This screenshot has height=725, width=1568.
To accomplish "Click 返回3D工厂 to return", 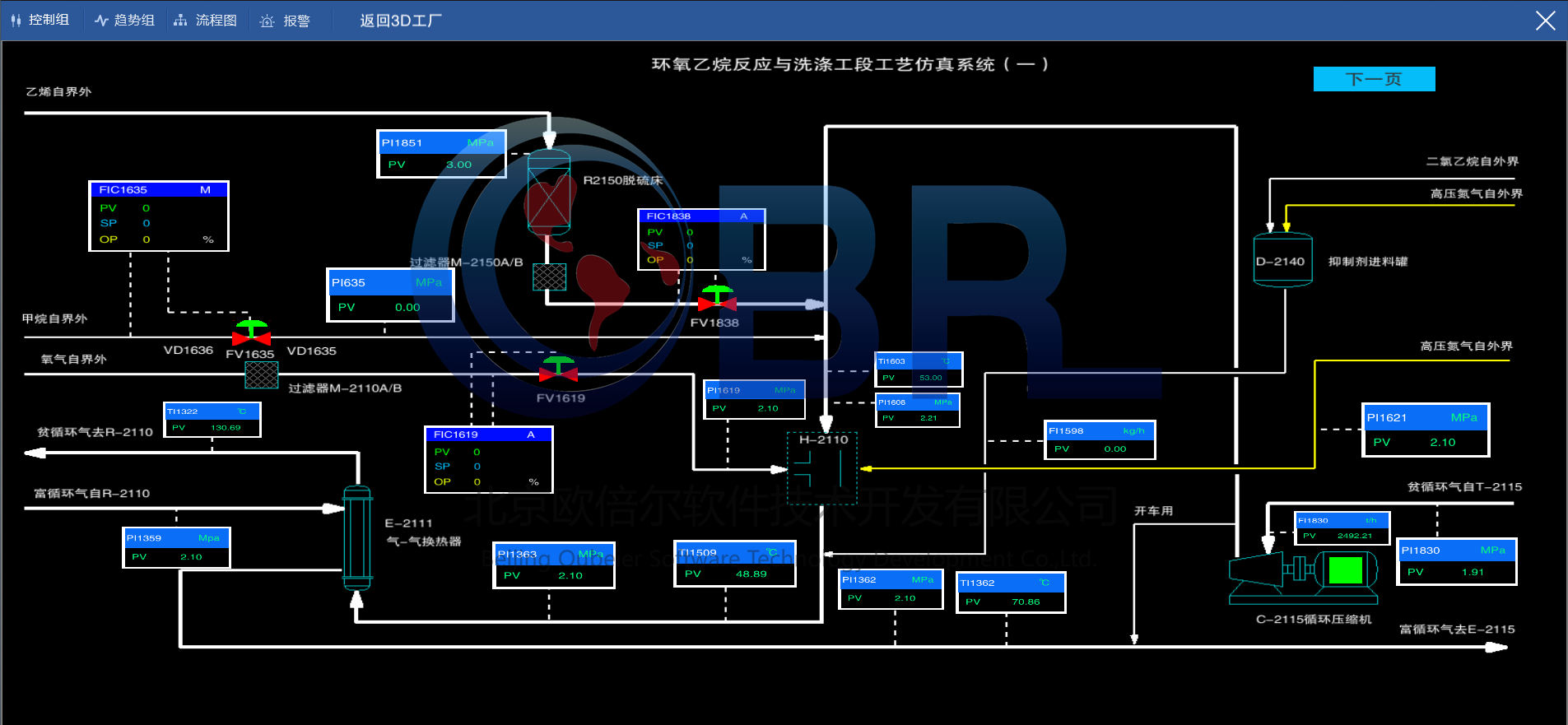I will pos(400,21).
